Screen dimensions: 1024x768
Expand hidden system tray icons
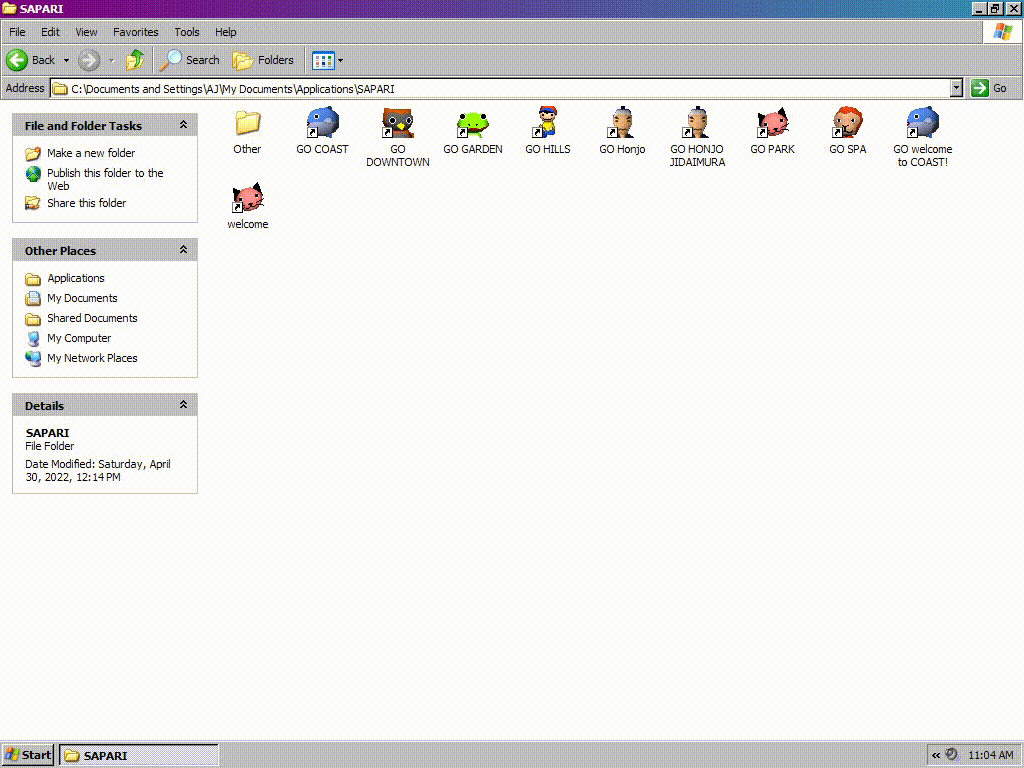[x=936, y=755]
